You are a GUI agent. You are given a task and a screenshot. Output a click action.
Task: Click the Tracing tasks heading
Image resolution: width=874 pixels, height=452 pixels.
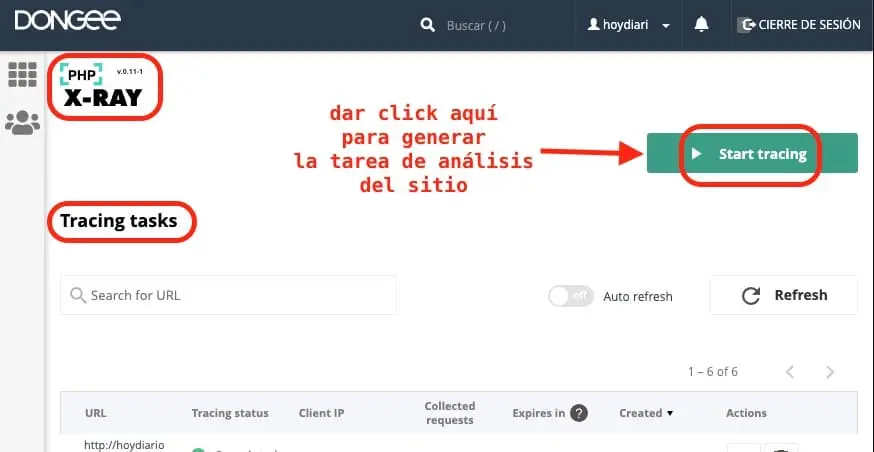(119, 221)
